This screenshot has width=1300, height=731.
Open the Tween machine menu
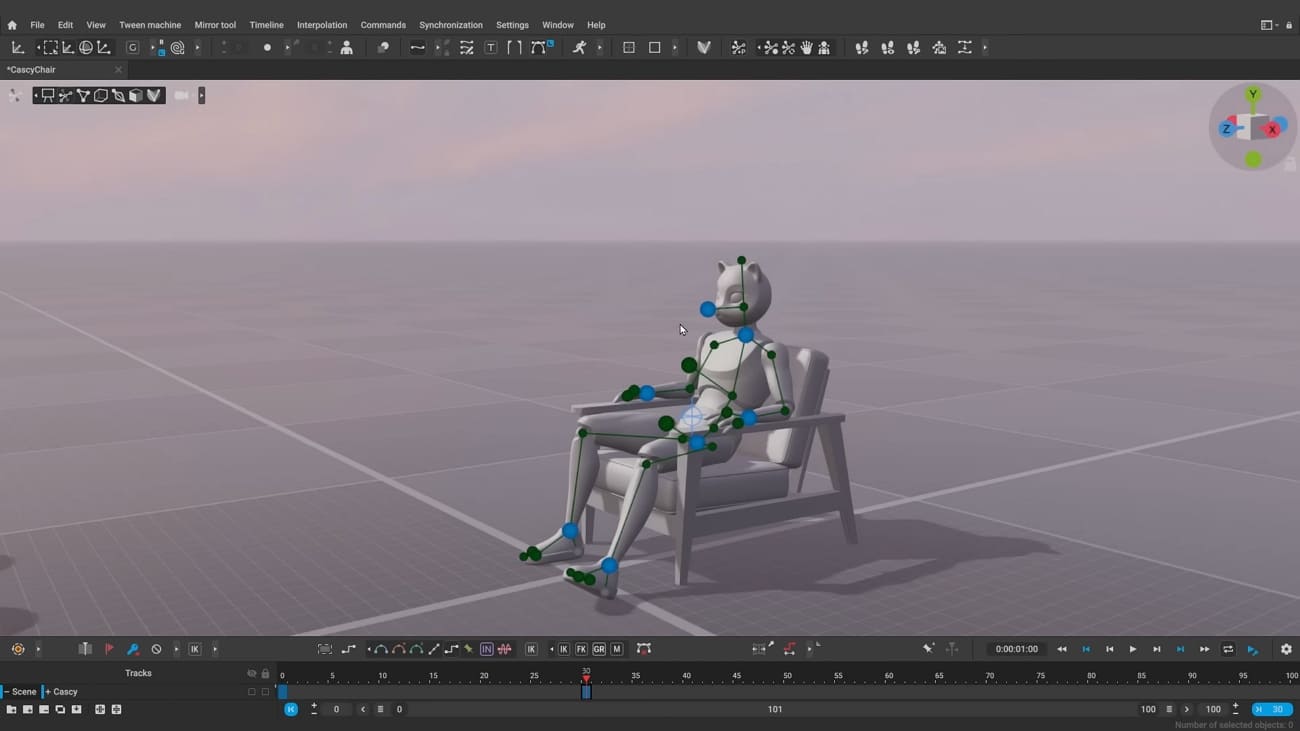(150, 24)
